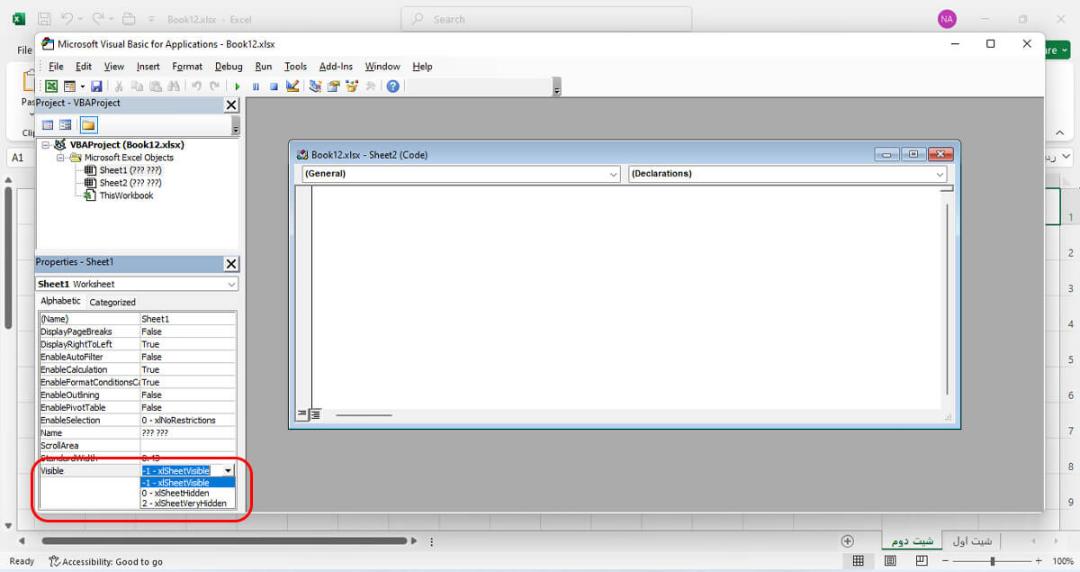Toggle Folders view in the Project pane

pos(88,125)
